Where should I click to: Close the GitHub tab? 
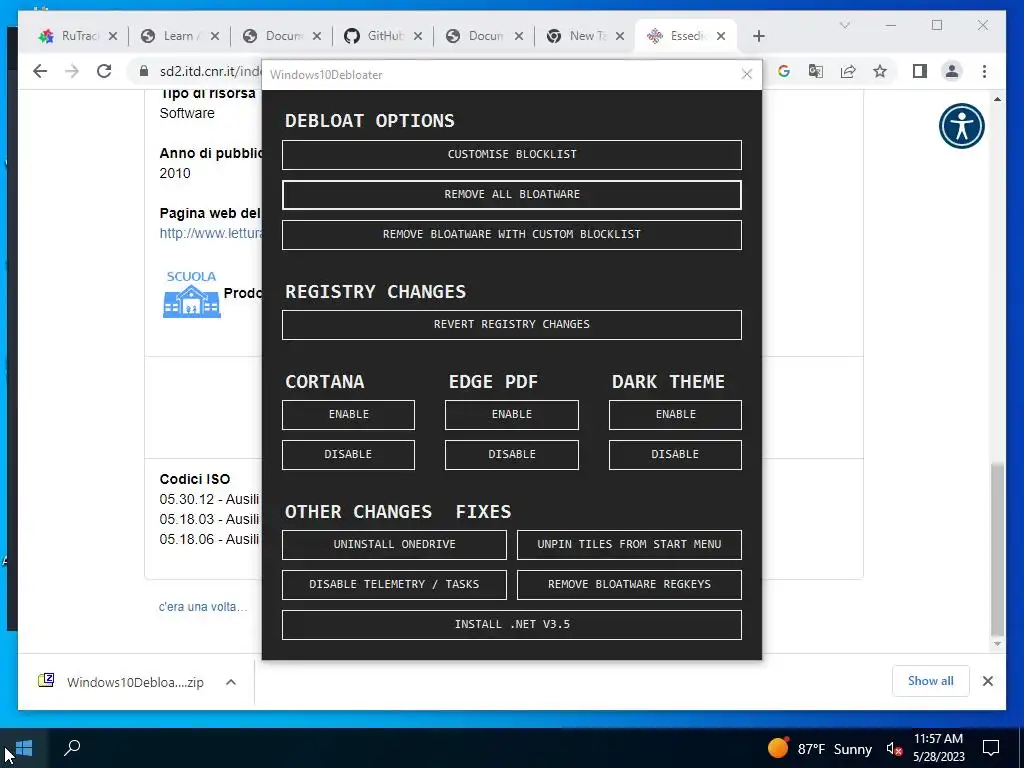click(418, 36)
